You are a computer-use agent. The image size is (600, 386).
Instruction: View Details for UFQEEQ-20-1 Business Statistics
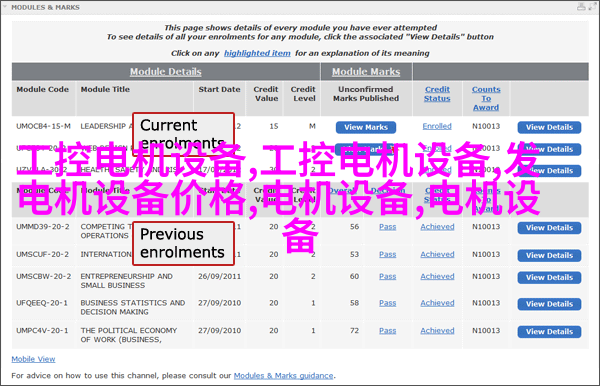pos(549,304)
